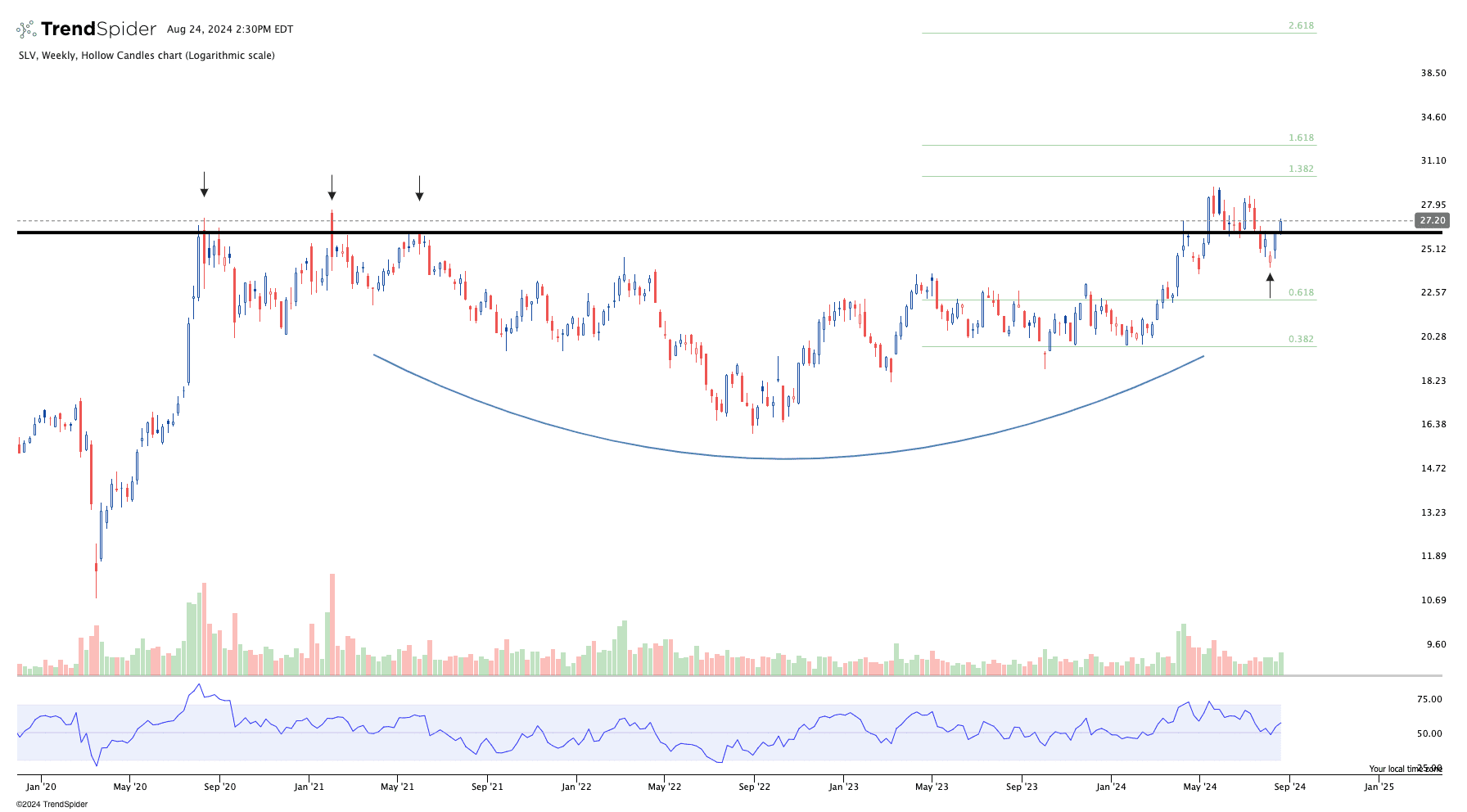Select the rightmost black down arrow annotation
This screenshot has height=812, width=1467.
[419, 188]
